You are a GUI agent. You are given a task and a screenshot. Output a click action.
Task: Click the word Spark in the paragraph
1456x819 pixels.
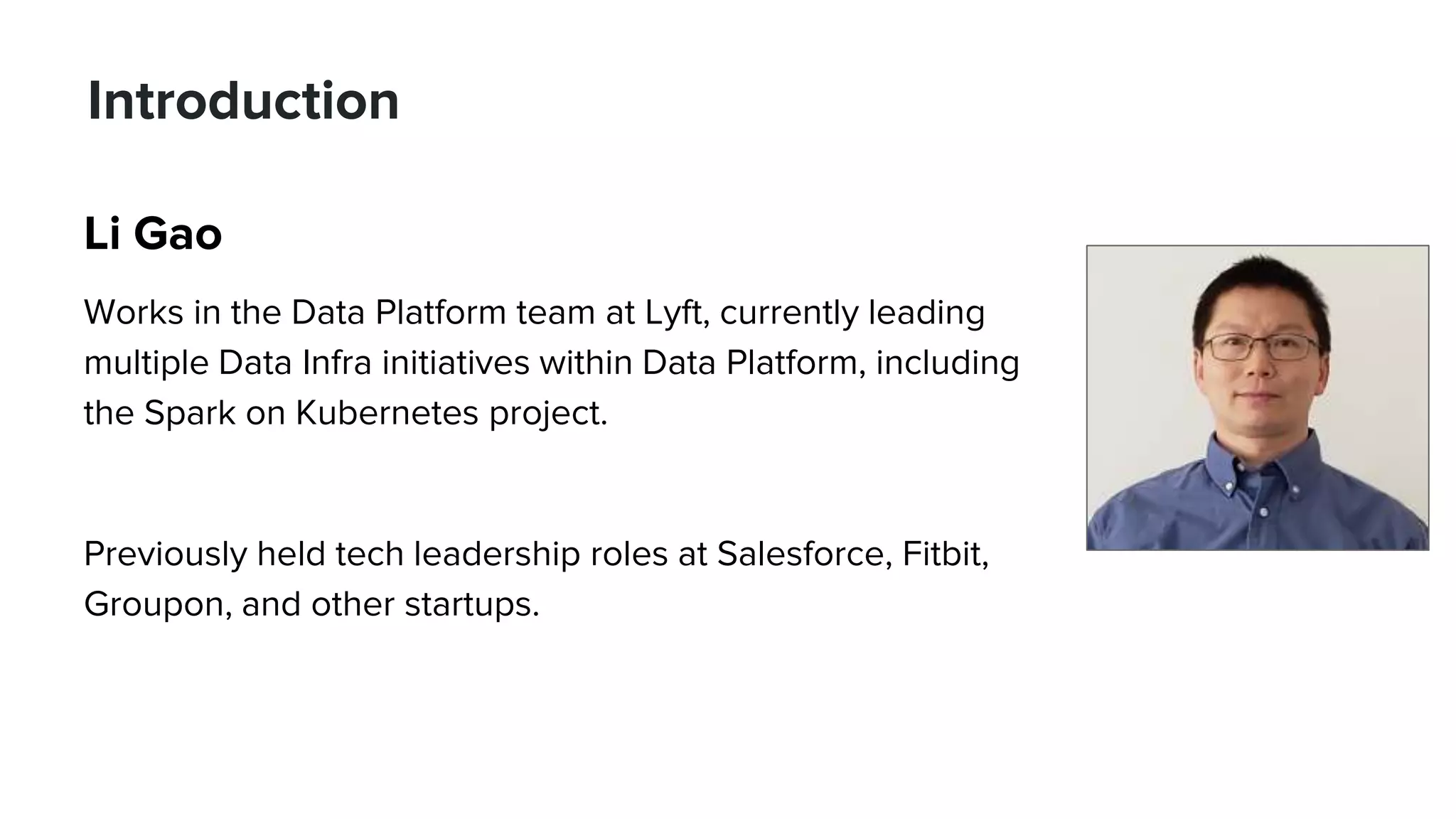(189, 412)
